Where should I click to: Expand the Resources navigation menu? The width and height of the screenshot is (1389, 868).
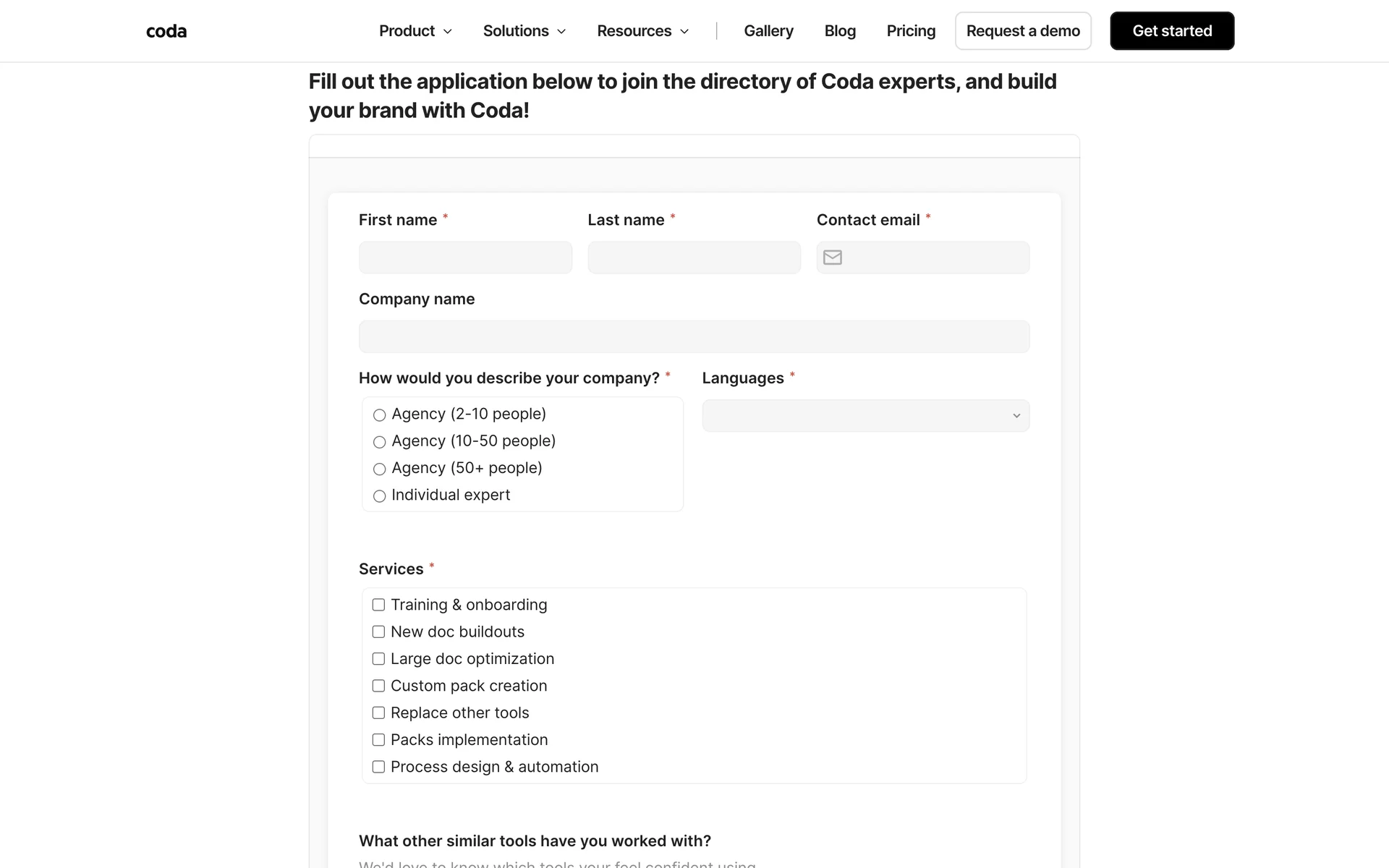coord(642,31)
